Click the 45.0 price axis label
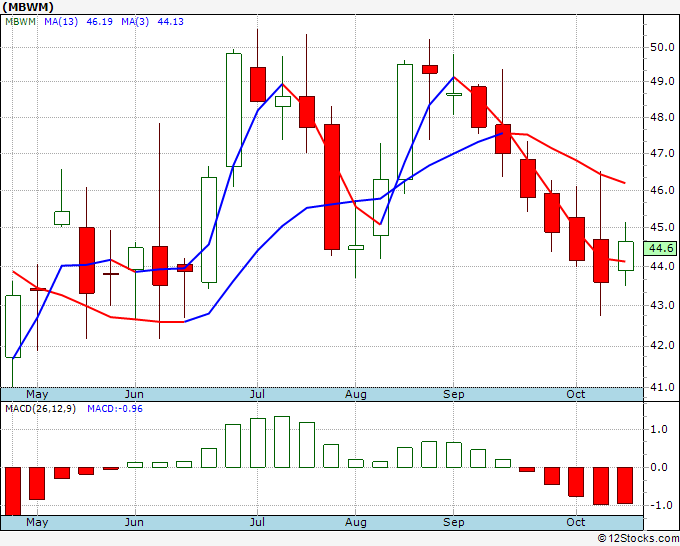Screen dimensions: 680x546 coord(662,227)
